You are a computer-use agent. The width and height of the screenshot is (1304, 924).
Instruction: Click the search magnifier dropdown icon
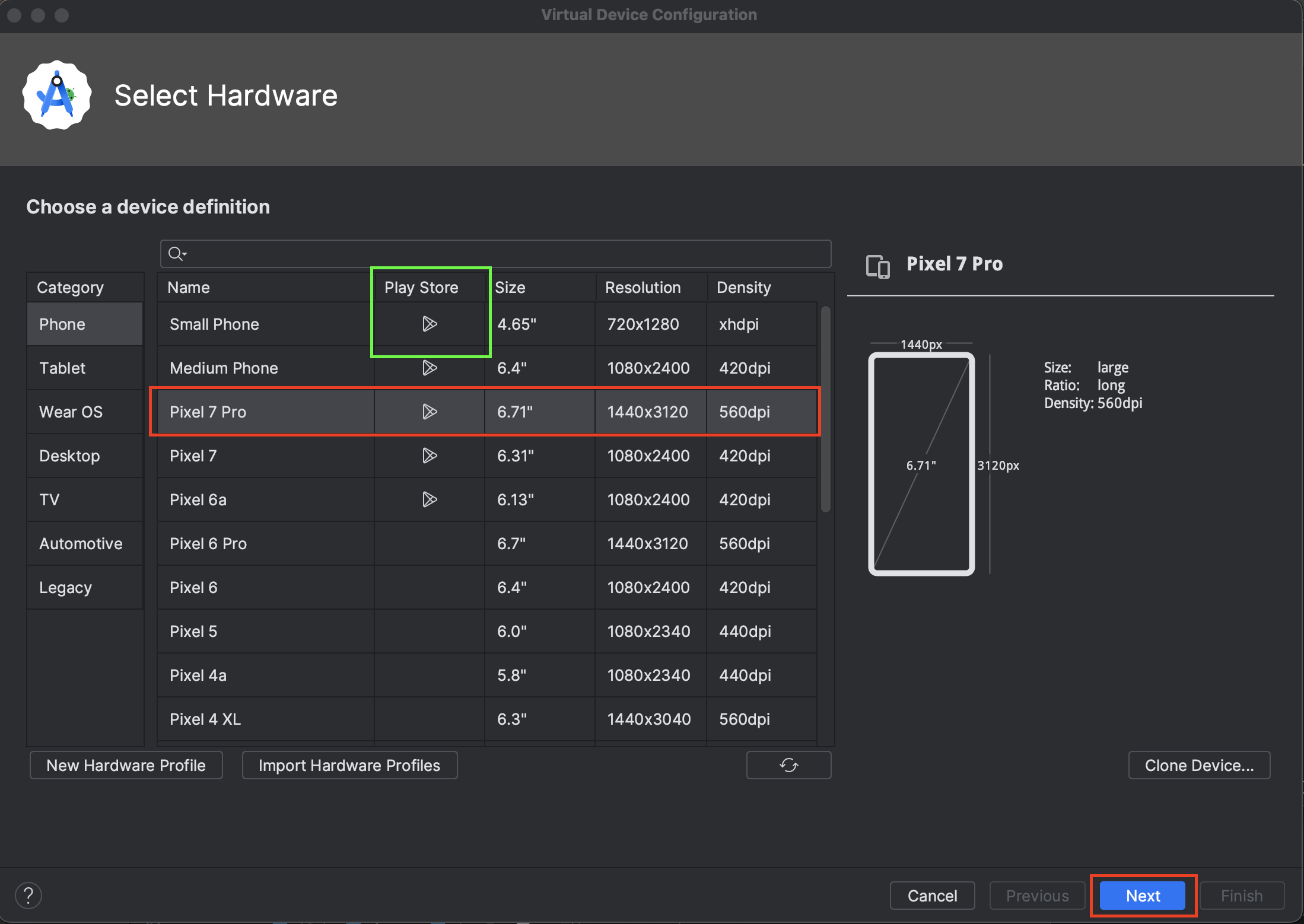pyautogui.click(x=177, y=254)
